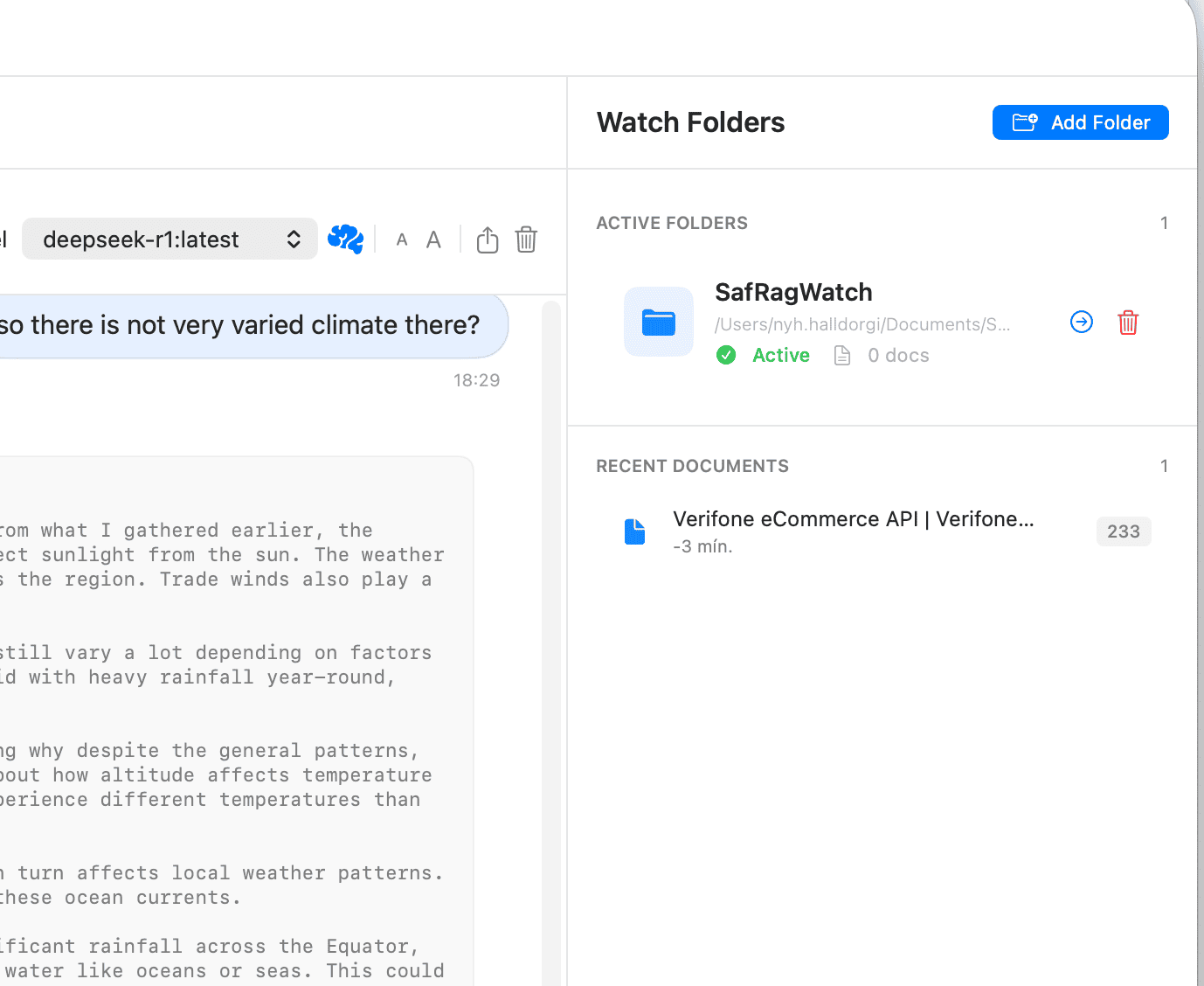Open SafRagWatch with the circled arrow icon
The width and height of the screenshot is (1204, 986).
coord(1081,322)
